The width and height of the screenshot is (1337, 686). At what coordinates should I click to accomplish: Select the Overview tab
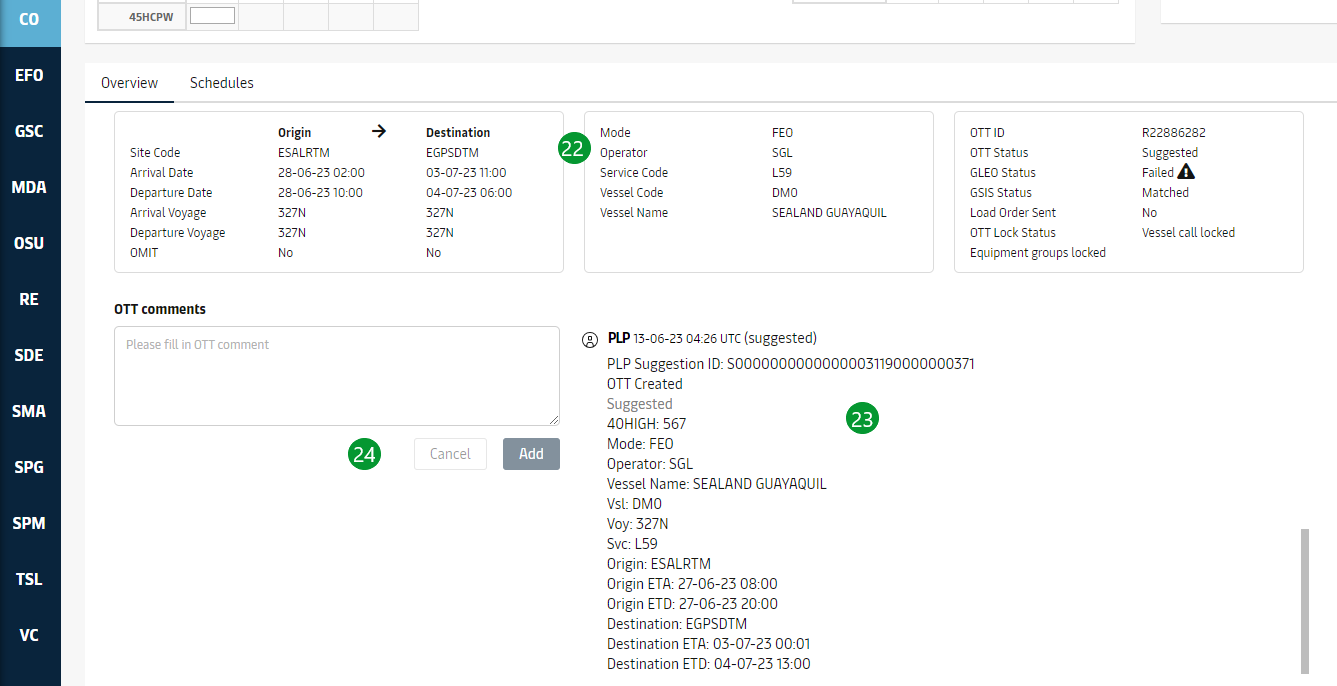129,83
